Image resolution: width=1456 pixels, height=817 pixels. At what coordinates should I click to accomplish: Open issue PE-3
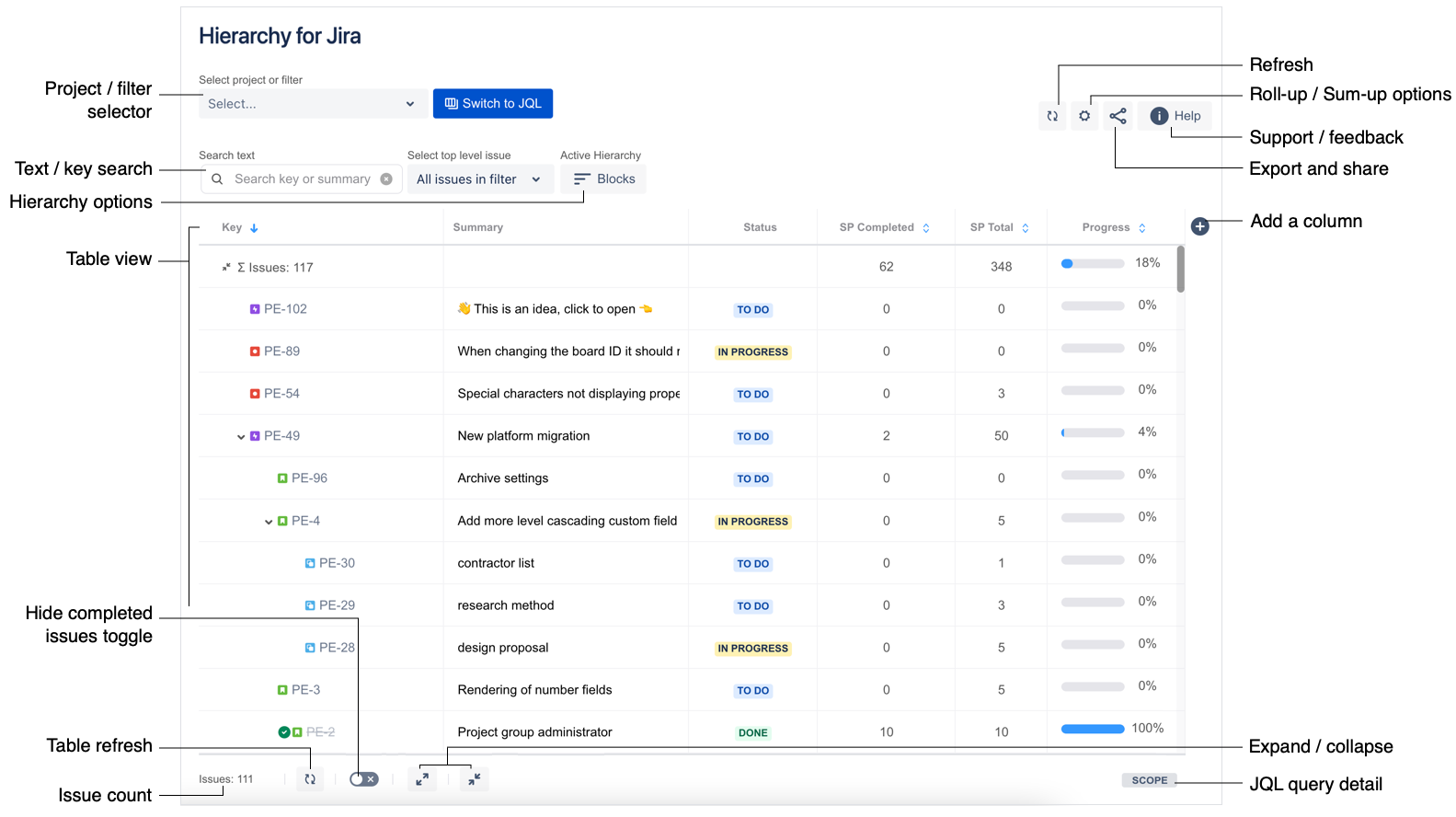coord(305,690)
